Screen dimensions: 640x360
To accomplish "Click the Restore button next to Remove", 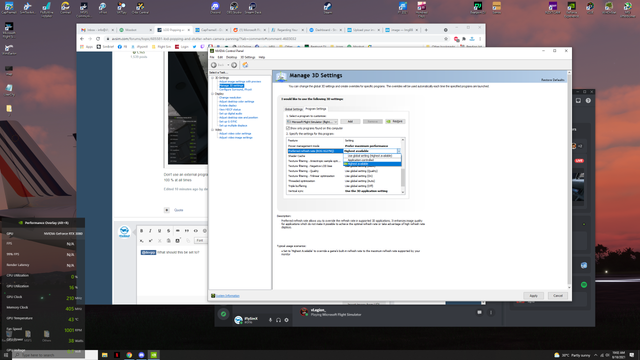I will click(x=395, y=122).
